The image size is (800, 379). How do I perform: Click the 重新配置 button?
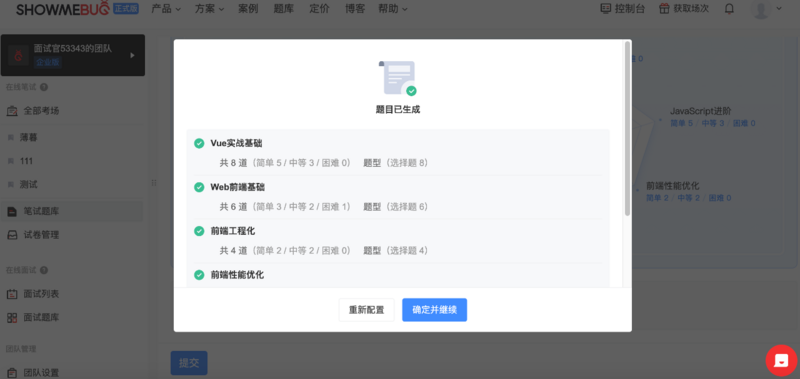pyautogui.click(x=366, y=310)
